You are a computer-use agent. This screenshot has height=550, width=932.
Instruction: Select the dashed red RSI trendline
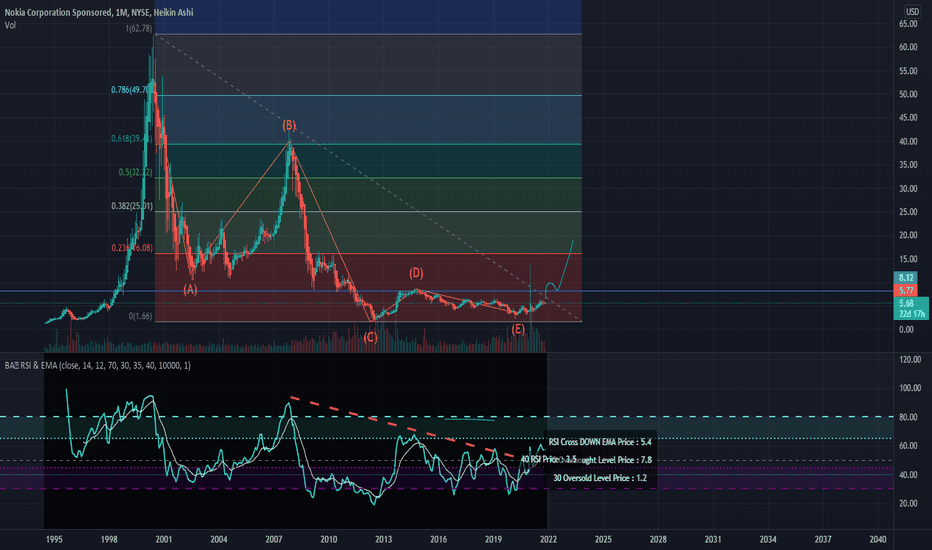coord(402,426)
